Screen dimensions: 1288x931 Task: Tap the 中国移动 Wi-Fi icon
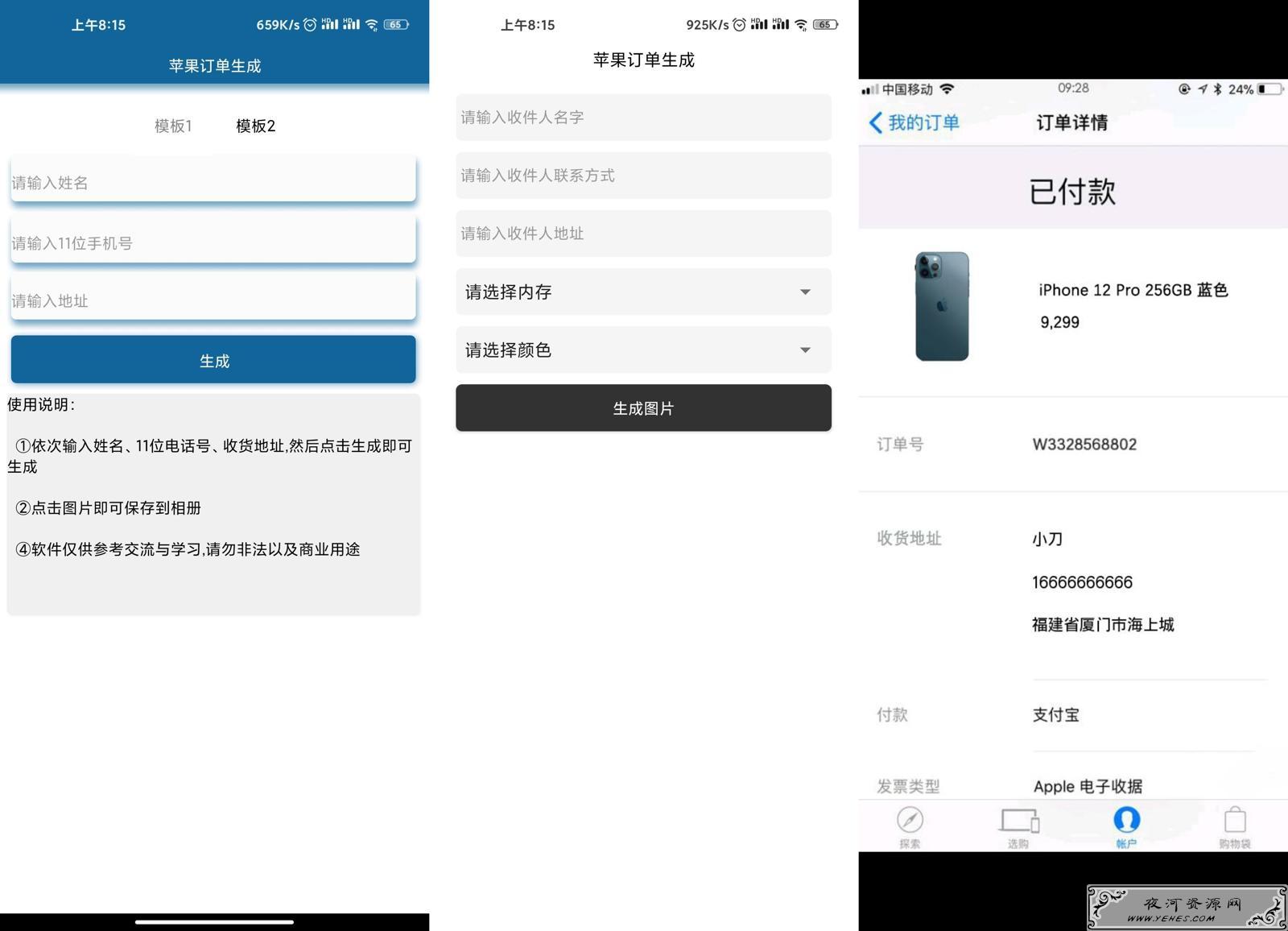[947, 89]
